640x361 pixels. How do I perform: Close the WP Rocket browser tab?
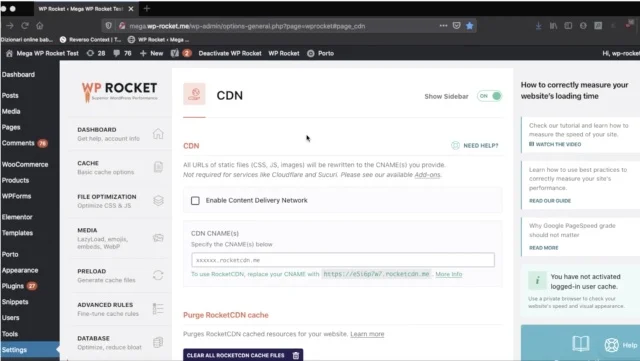pos(131,9)
